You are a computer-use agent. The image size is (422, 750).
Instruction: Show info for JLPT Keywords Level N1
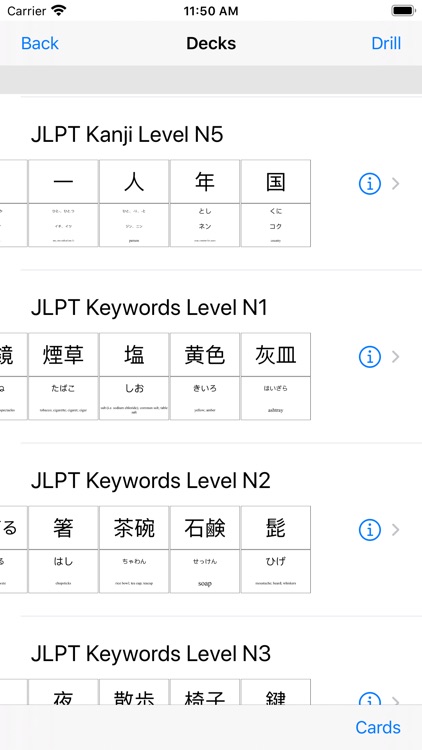[369, 357]
